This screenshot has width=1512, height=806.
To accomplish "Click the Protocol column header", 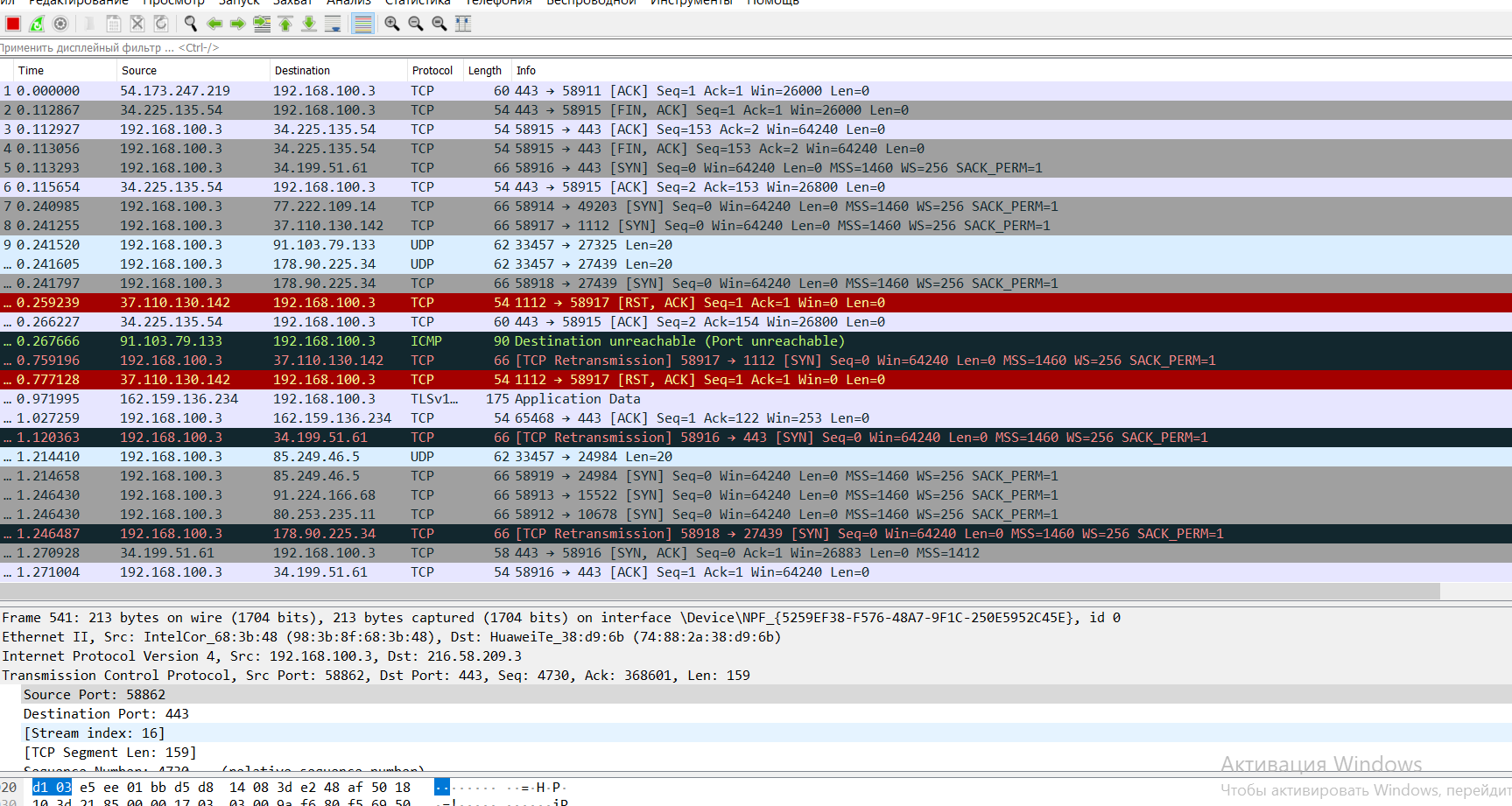I will click(x=432, y=71).
